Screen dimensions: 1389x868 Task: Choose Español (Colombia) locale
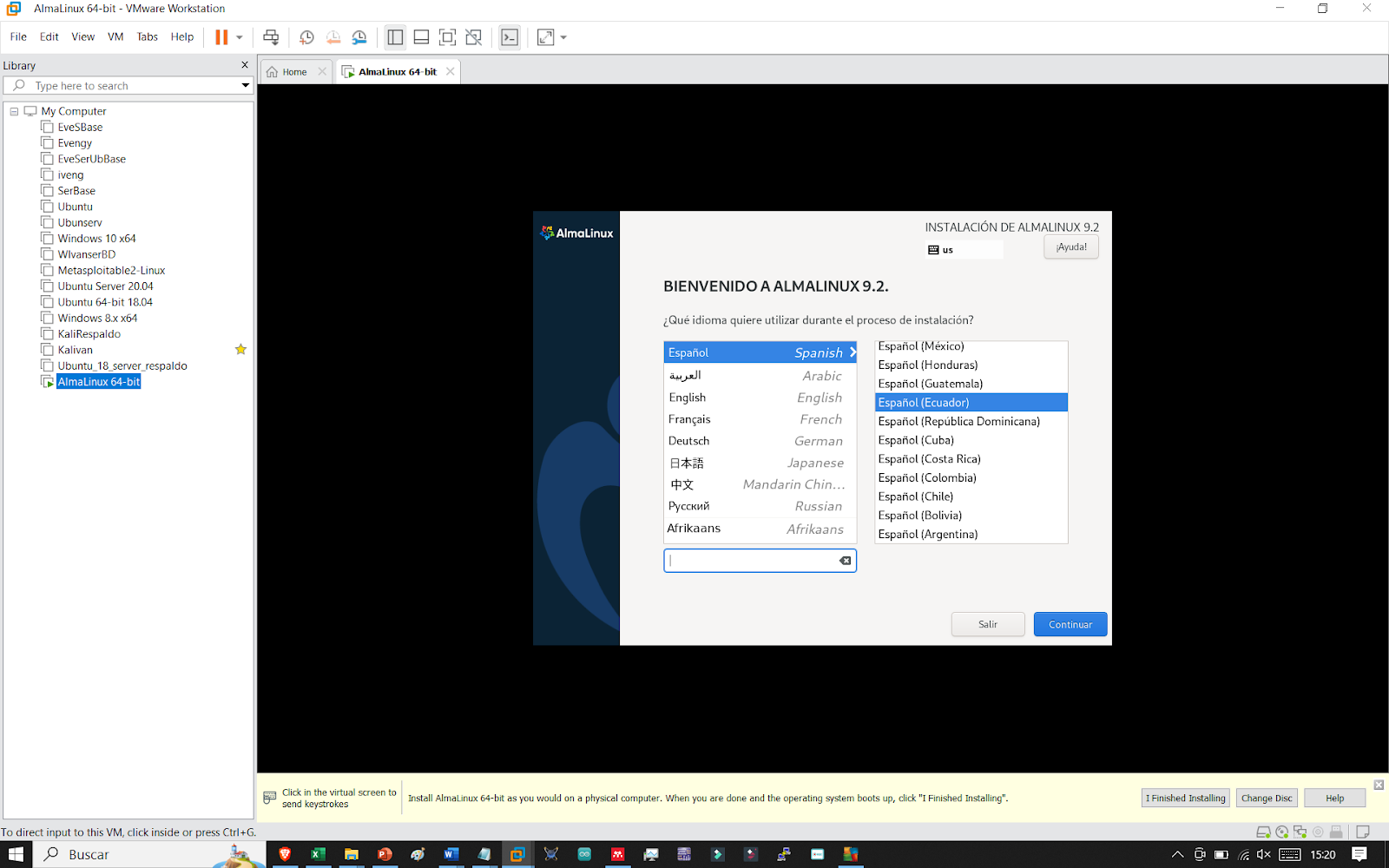971,477
